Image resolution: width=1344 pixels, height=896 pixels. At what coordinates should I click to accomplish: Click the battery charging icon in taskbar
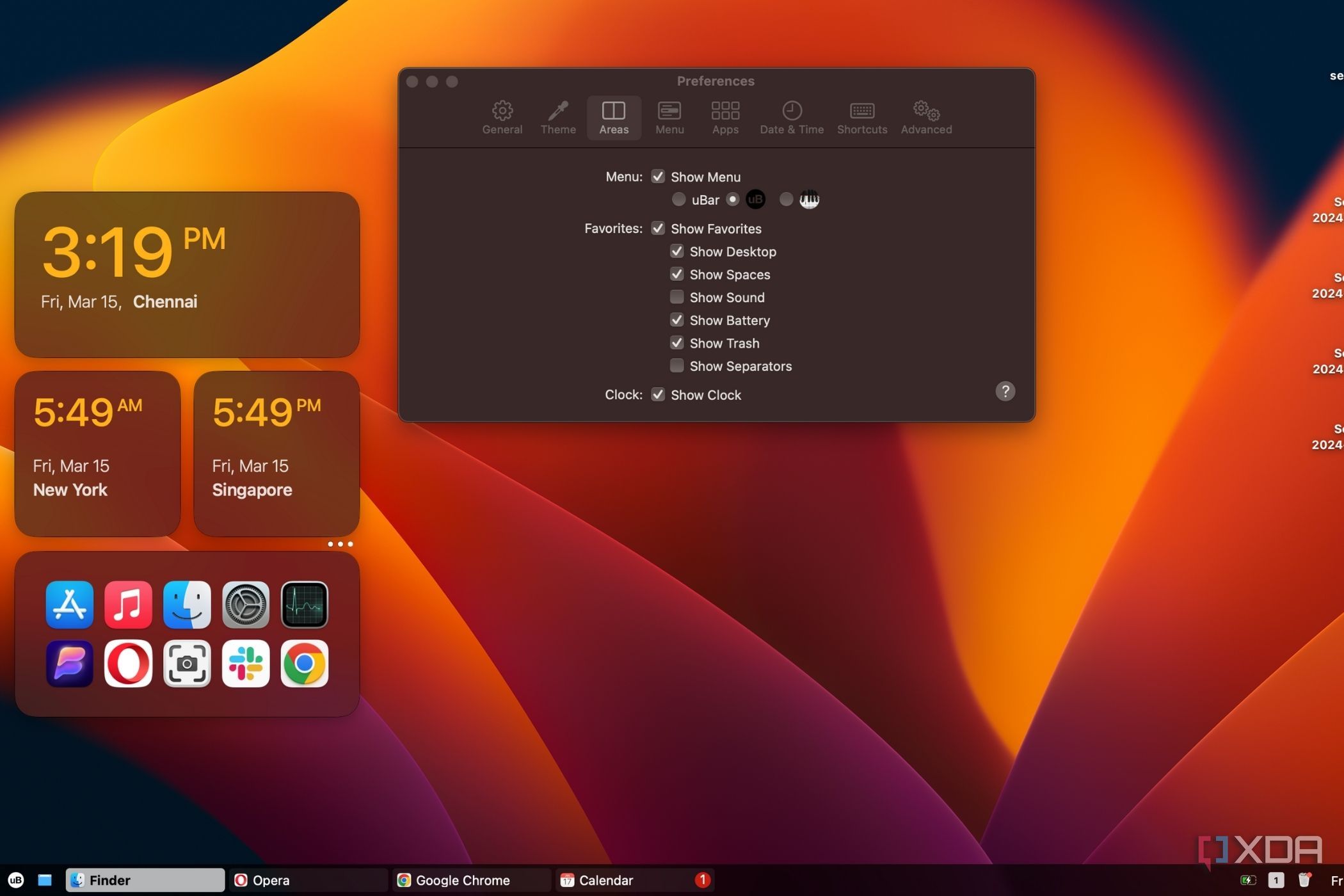[x=1248, y=880]
